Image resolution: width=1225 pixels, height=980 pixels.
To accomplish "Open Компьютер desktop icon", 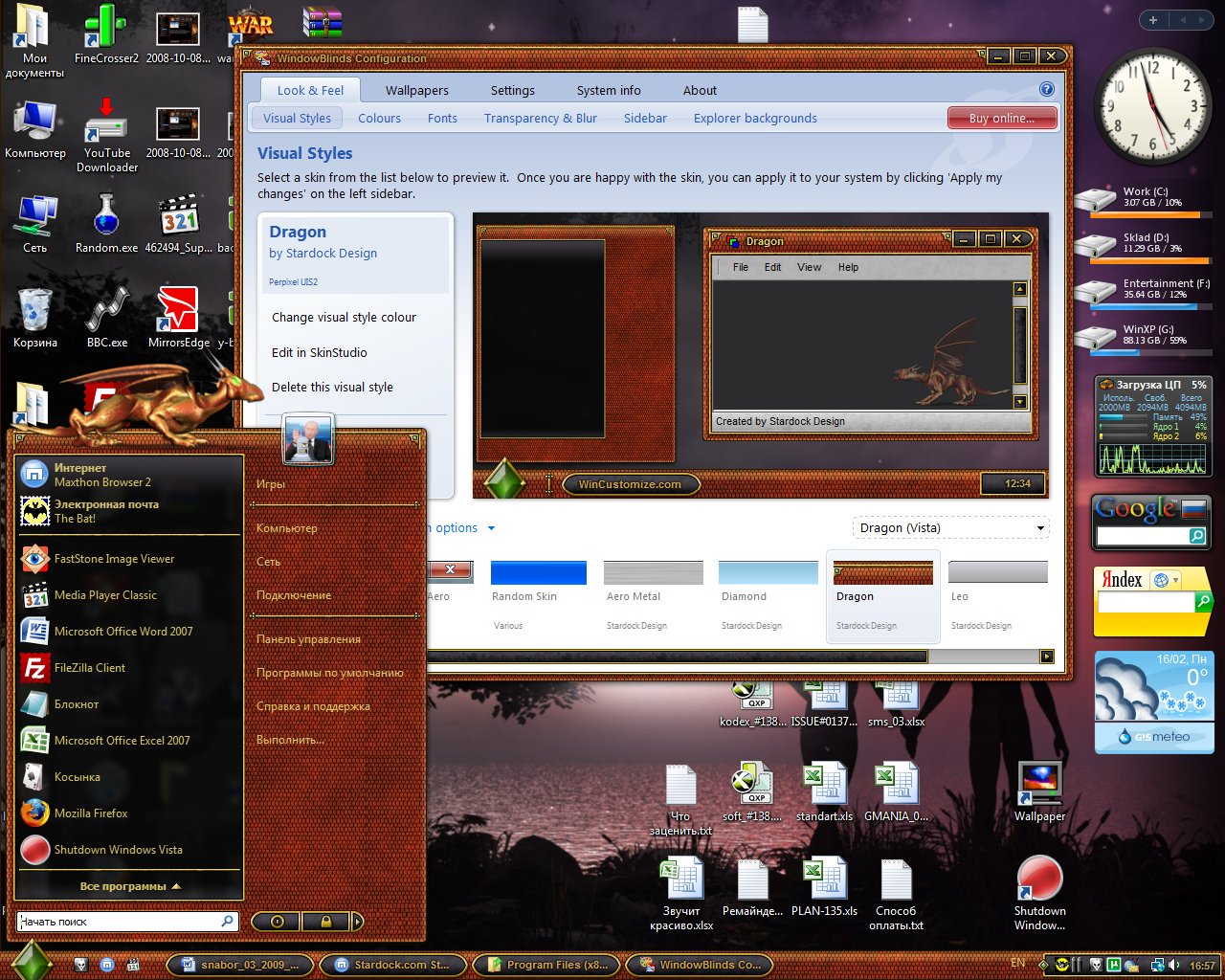I will click(34, 129).
